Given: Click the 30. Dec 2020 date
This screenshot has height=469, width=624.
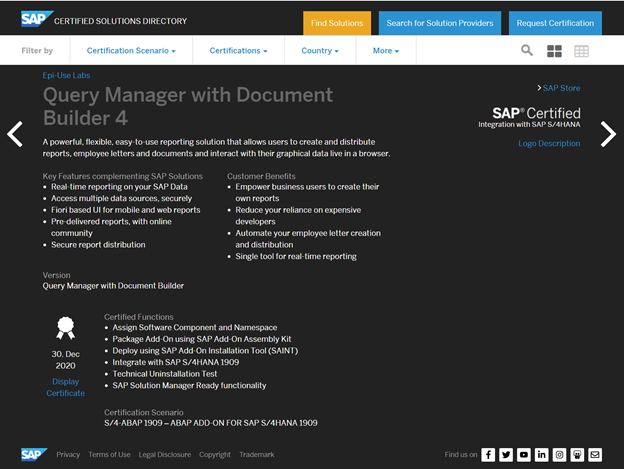Looking at the screenshot, I should pos(66,360).
